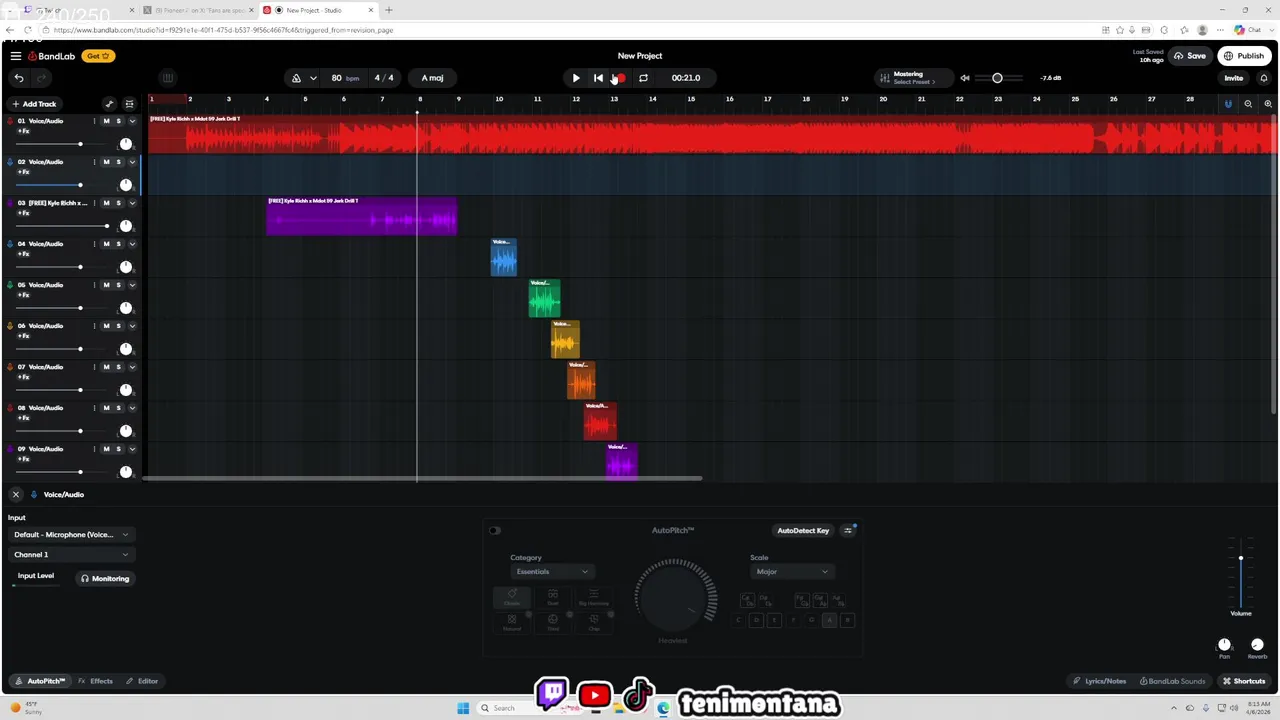The image size is (1280, 720).
Task: Click the master volume speaker icon
Action: click(965, 78)
